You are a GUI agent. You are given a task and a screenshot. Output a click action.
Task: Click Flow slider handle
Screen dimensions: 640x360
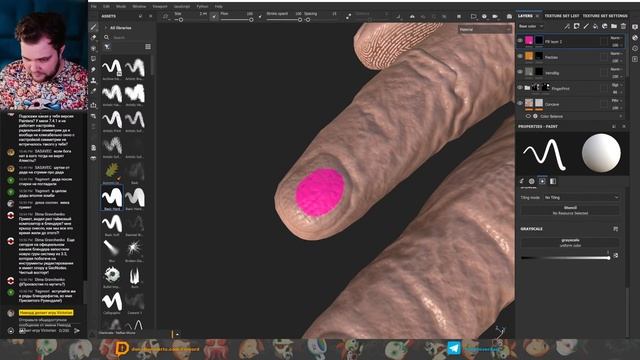pos(251,20)
